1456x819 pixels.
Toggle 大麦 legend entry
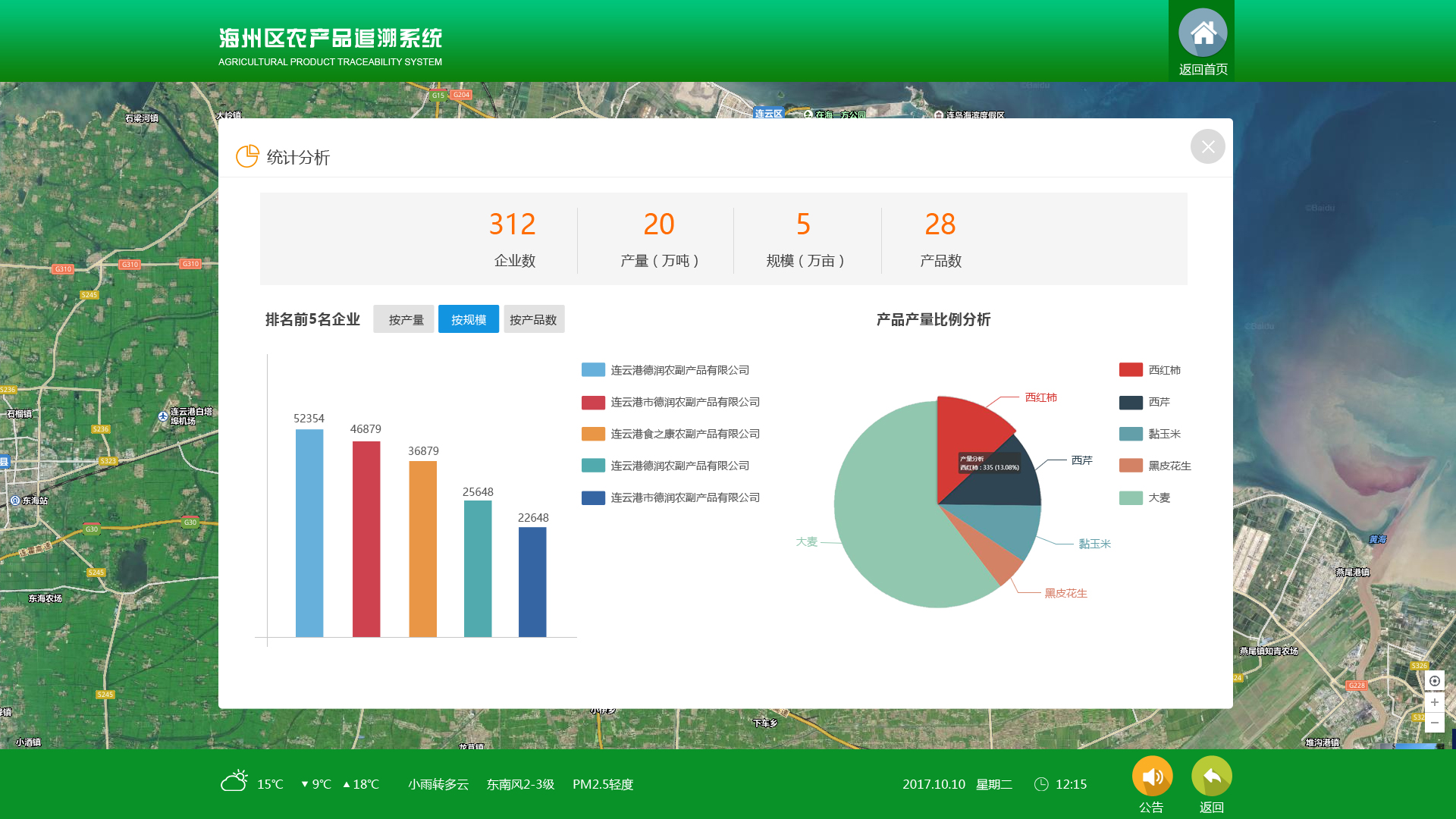coord(1131,497)
